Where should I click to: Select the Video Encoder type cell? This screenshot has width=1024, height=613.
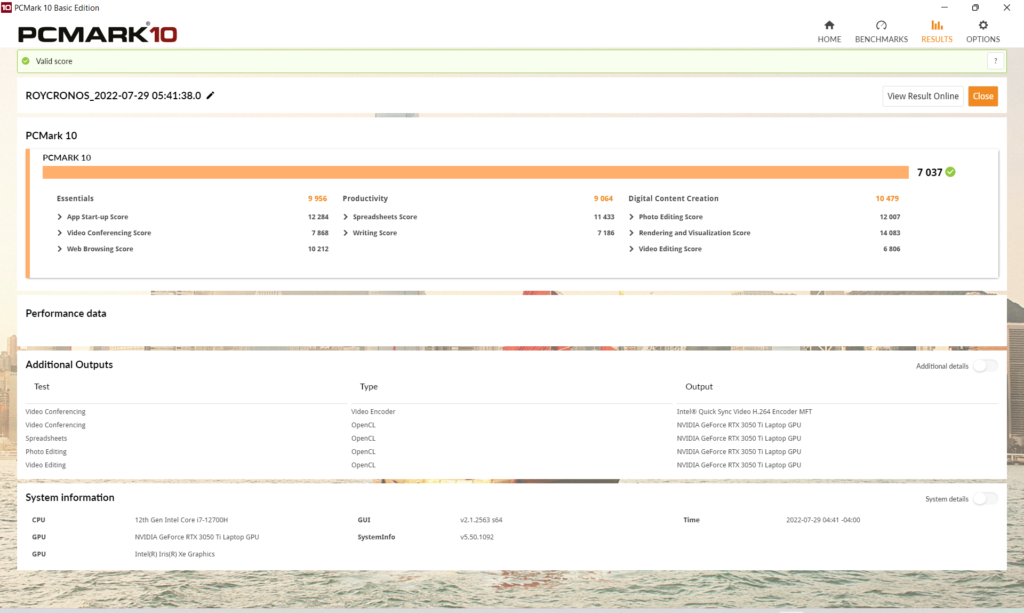pyautogui.click(x=373, y=411)
